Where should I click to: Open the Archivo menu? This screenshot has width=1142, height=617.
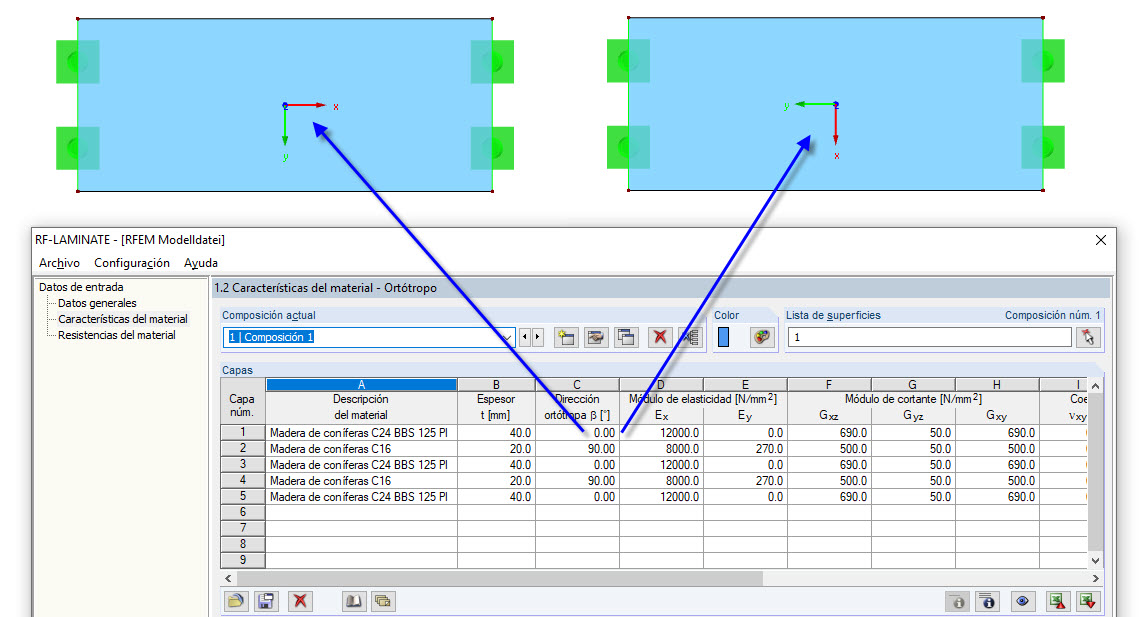pos(59,263)
